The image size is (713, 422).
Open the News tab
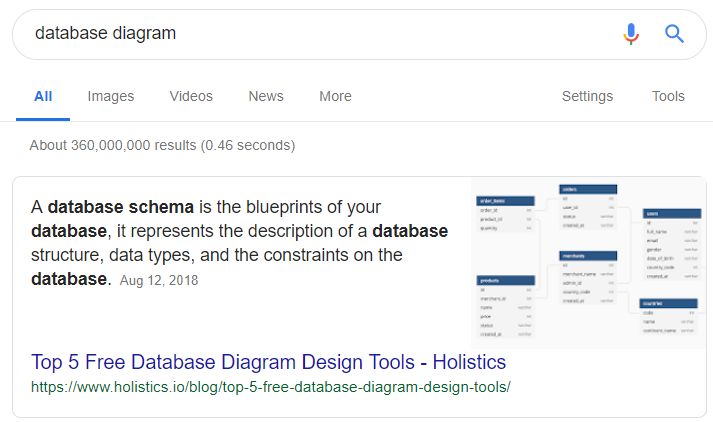pos(266,97)
